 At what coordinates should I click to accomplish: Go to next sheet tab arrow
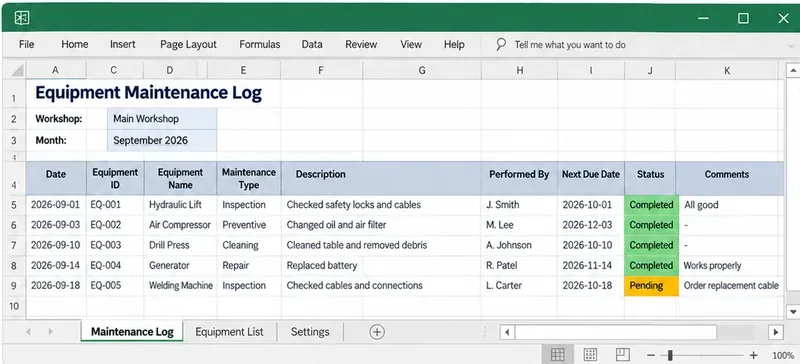pyautogui.click(x=51, y=332)
